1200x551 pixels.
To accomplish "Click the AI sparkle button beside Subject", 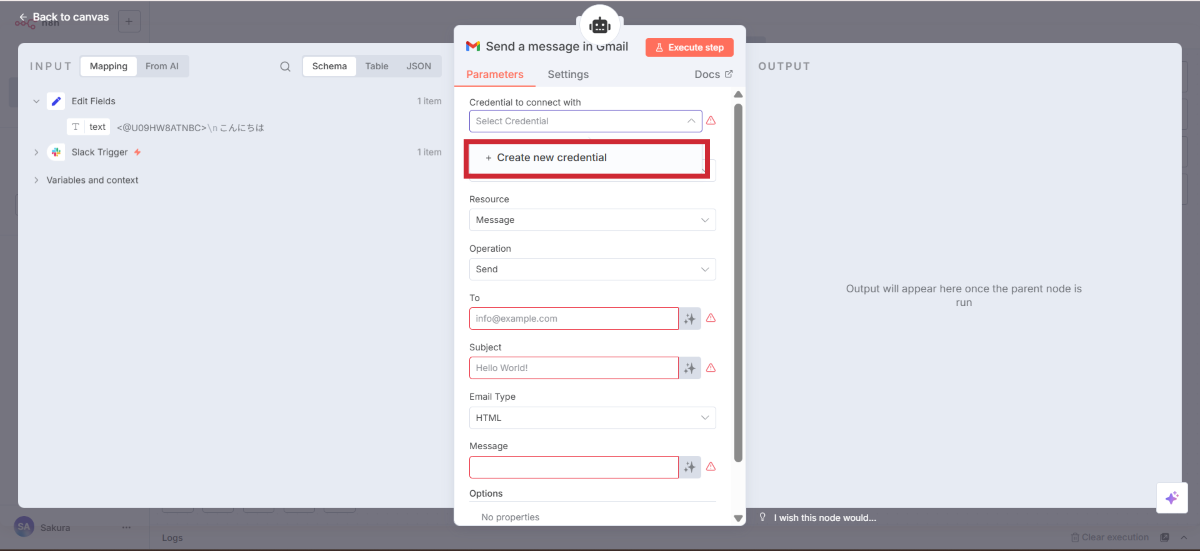I will 690,368.
